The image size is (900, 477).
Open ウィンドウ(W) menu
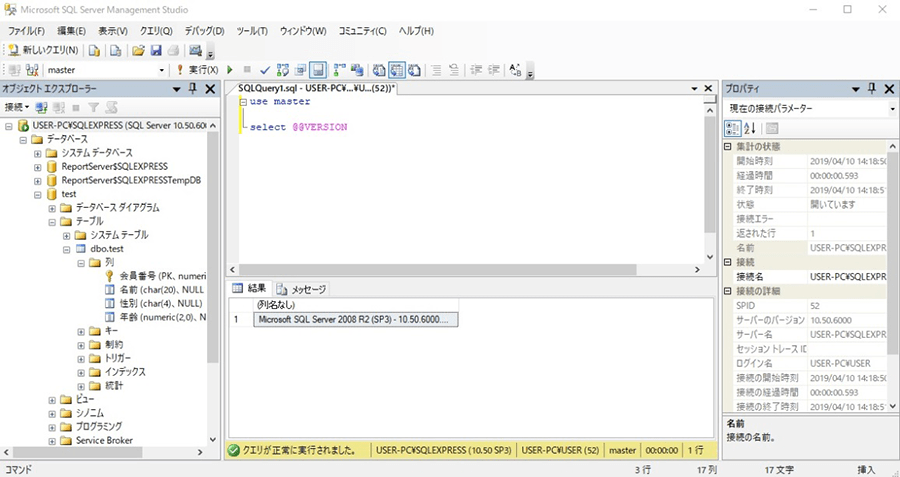[303, 31]
